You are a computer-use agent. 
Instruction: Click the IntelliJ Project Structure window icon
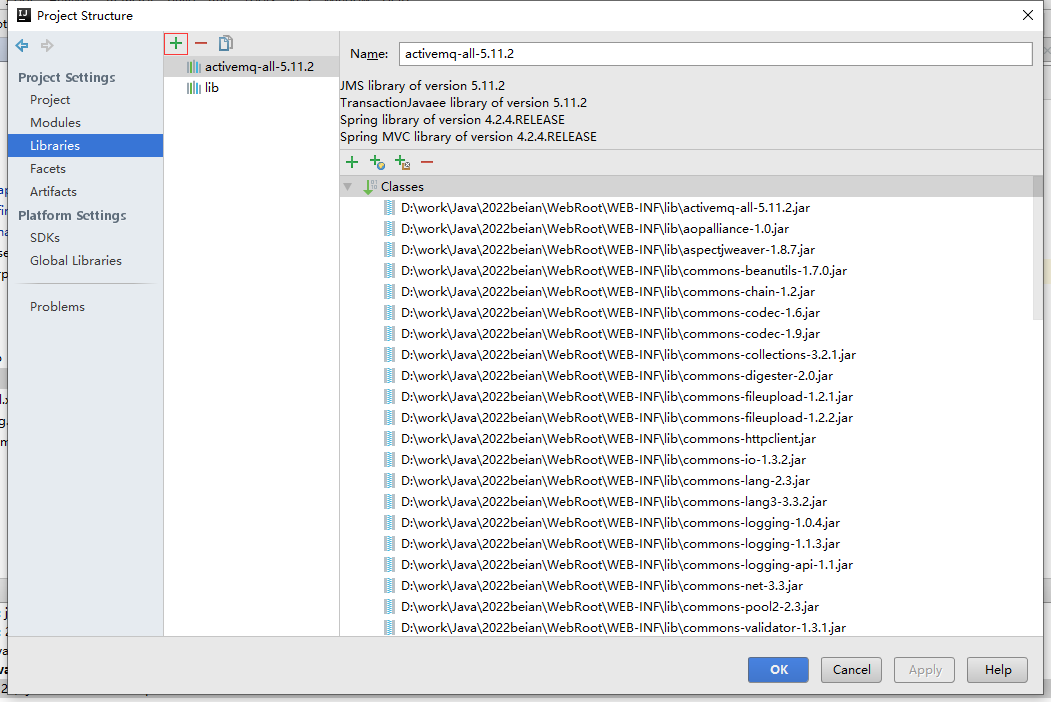point(24,15)
